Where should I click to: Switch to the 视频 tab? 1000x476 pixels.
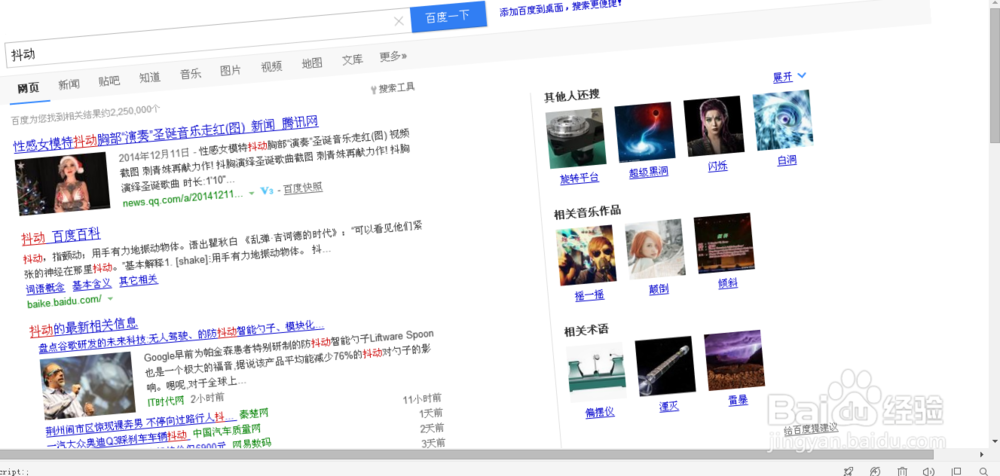(271, 67)
